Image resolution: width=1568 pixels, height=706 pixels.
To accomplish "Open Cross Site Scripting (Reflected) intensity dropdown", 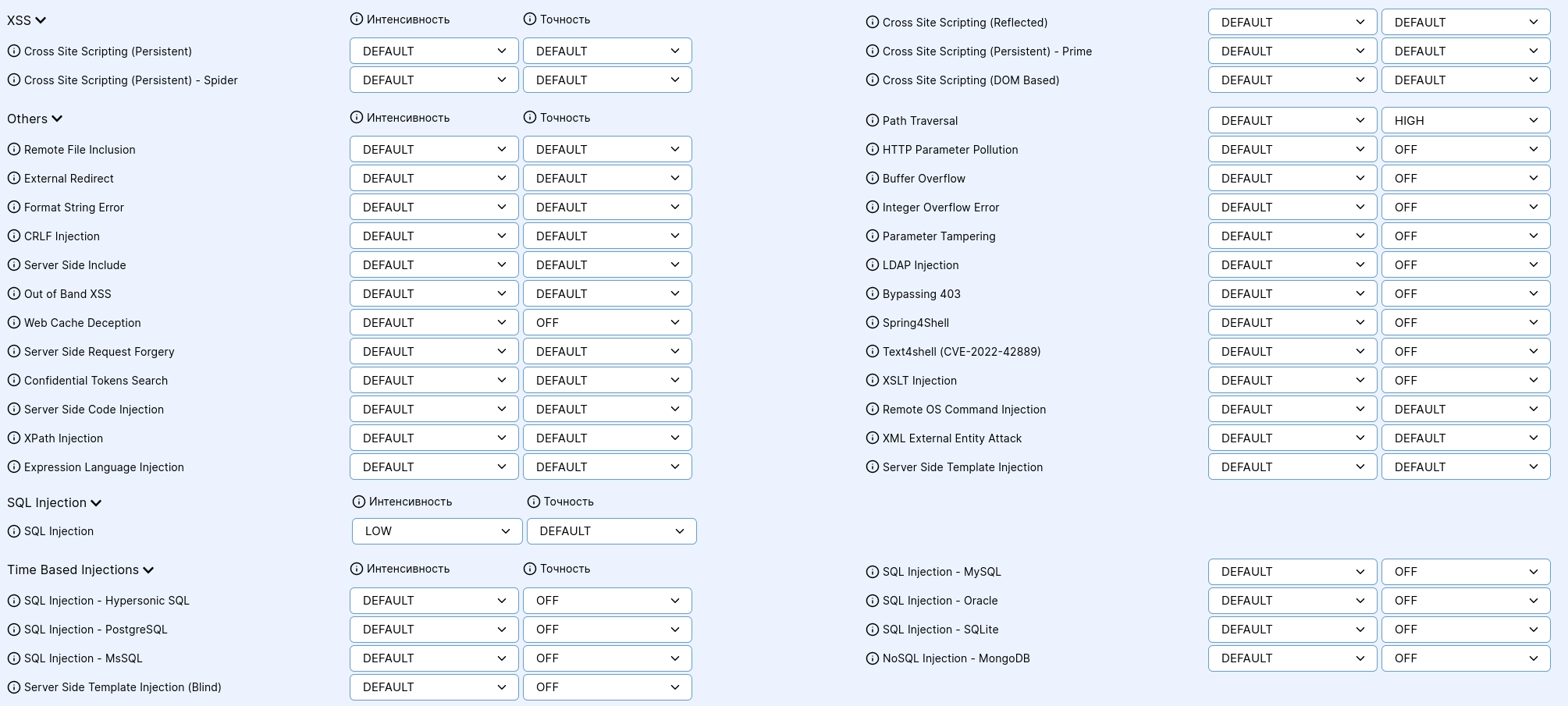I will tap(1292, 22).
